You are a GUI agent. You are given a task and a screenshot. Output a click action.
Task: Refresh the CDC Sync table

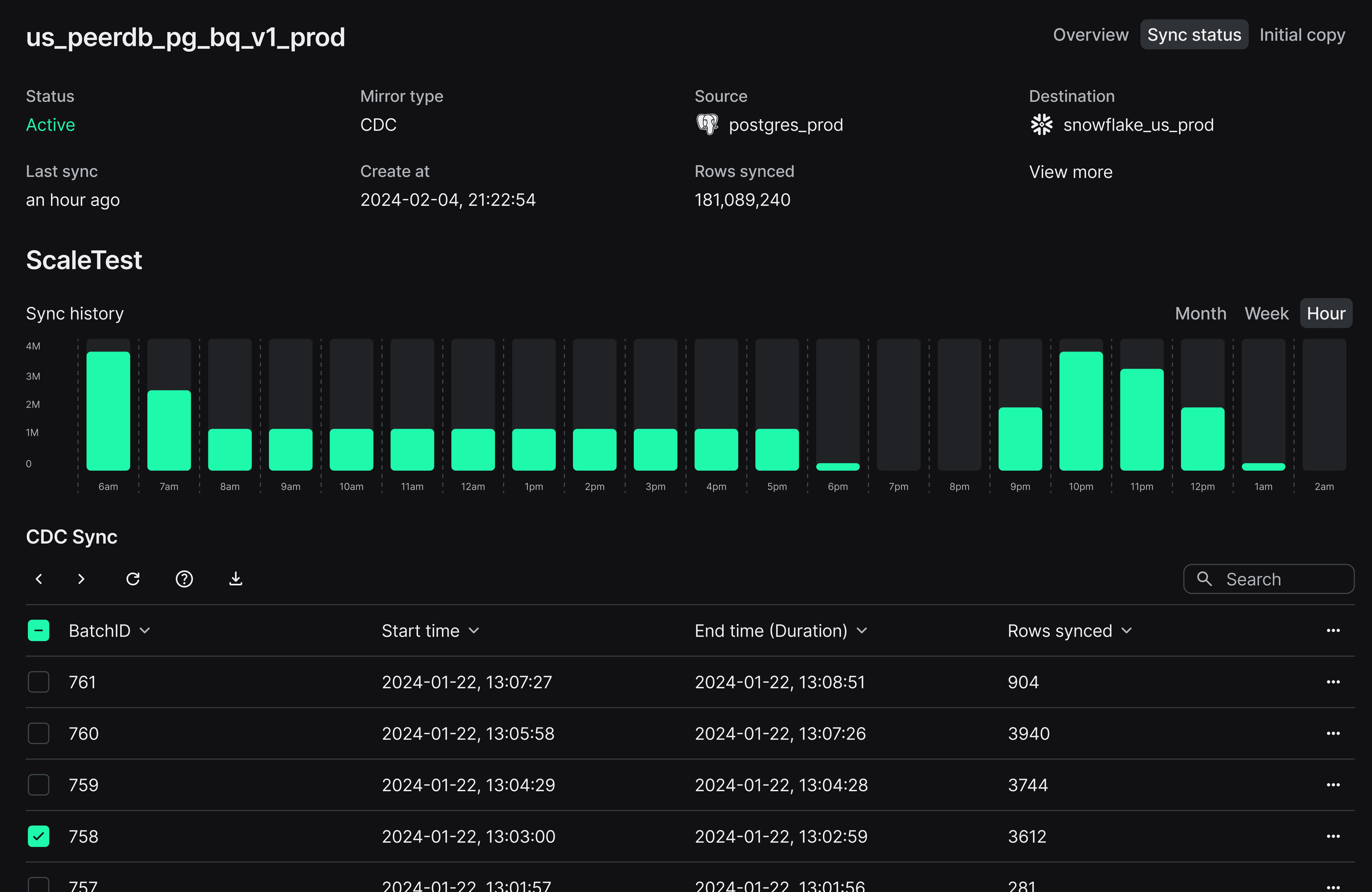pos(133,579)
